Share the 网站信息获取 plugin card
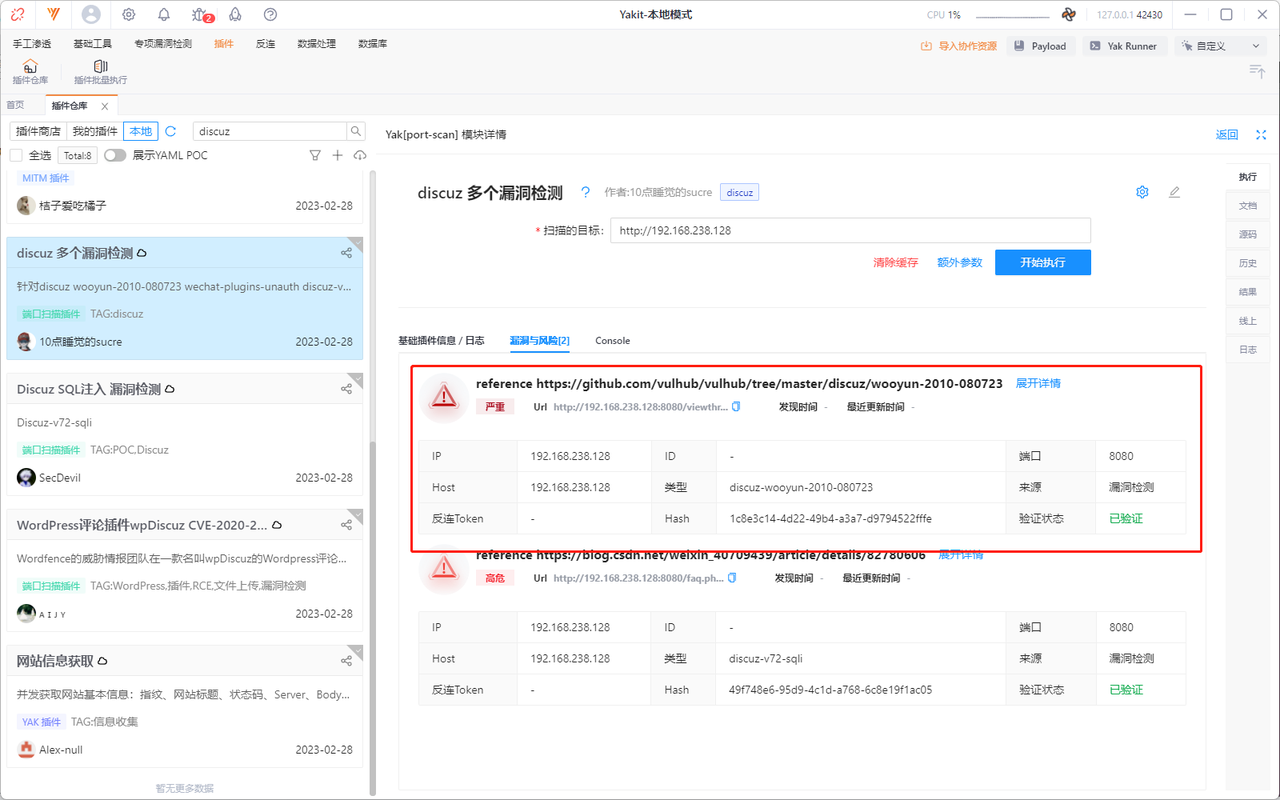The height and width of the screenshot is (800, 1280). pos(346,661)
